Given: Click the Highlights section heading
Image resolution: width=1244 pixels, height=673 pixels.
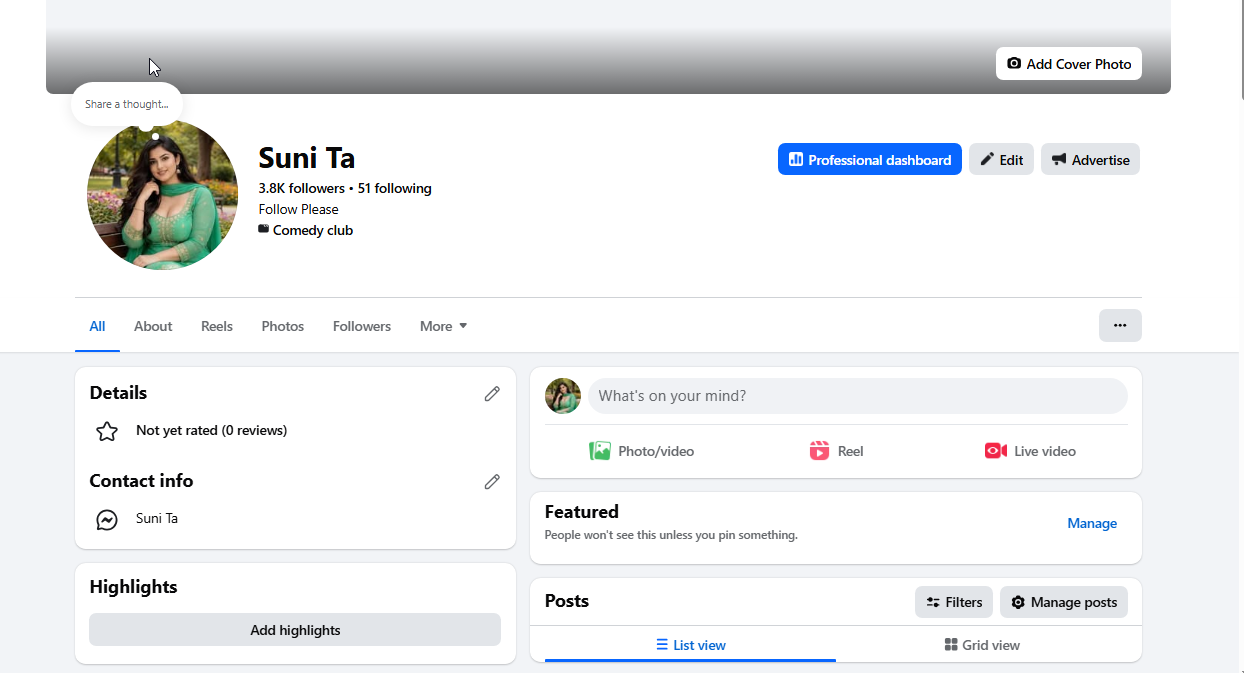Looking at the screenshot, I should point(133,587).
